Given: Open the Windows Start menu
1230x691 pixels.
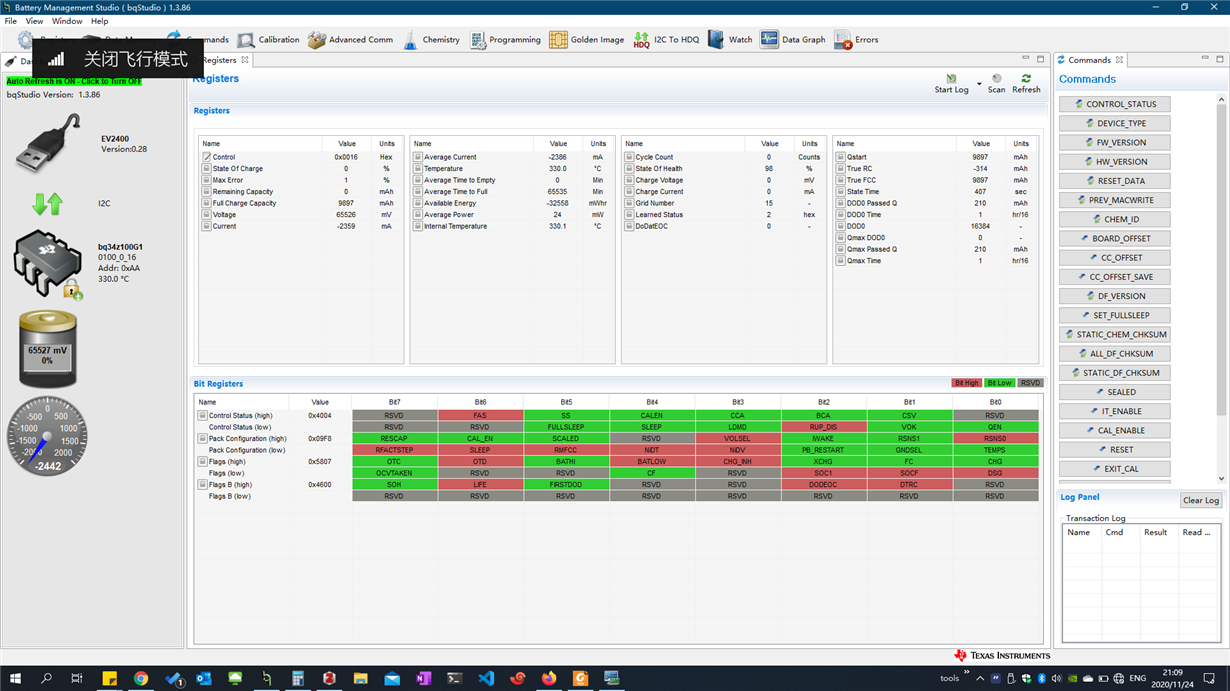Looking at the screenshot, I should coord(15,678).
